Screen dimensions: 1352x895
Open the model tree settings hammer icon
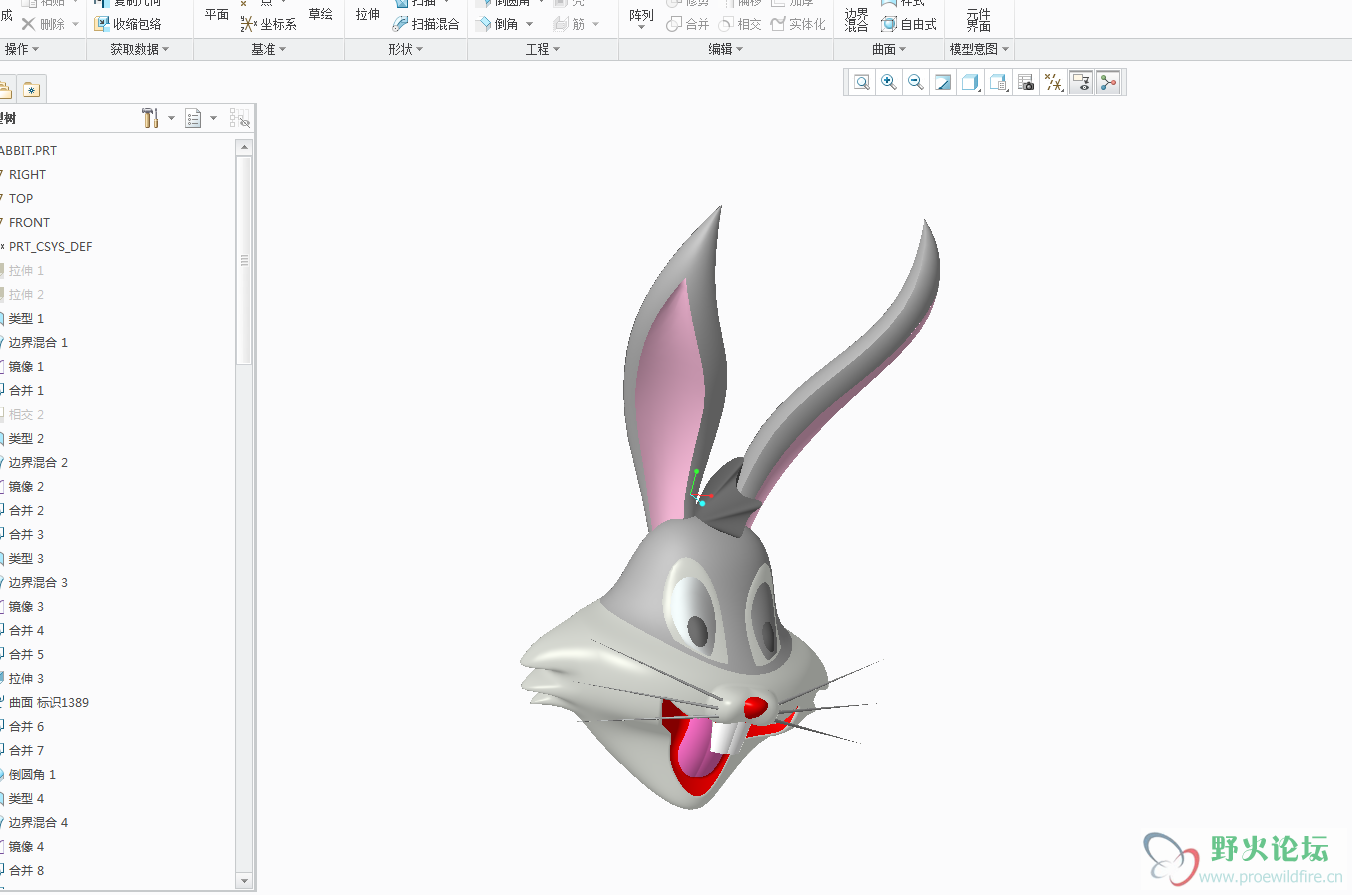(150, 118)
